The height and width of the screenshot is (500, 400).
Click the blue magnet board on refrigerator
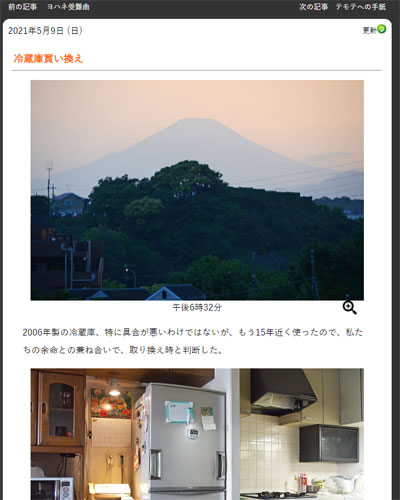(179, 412)
